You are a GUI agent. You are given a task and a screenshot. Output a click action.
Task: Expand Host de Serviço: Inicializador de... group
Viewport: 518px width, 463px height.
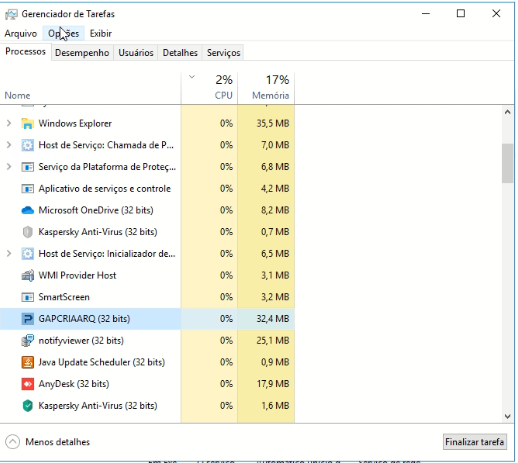click(9, 254)
